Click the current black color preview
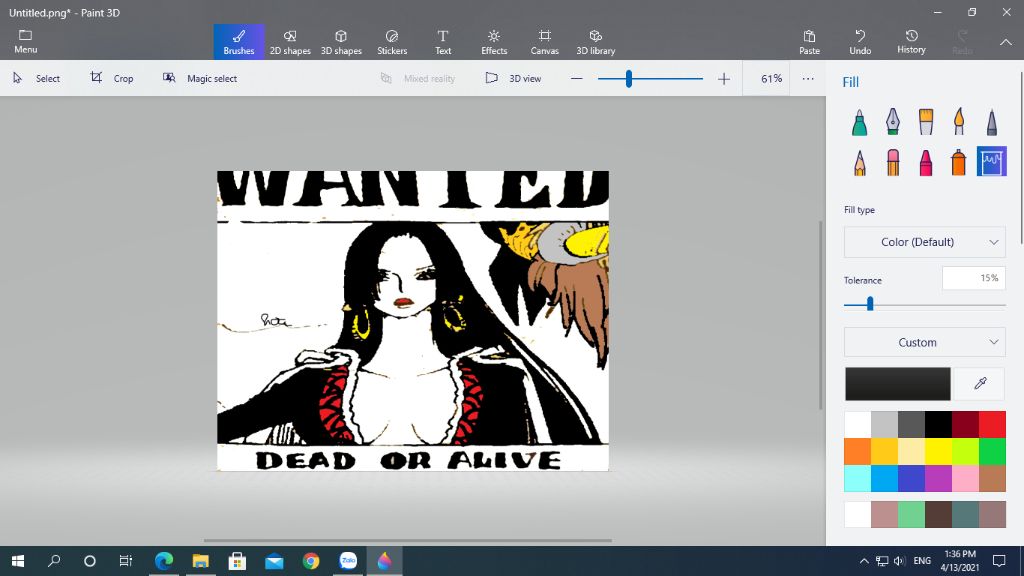The height and width of the screenshot is (576, 1024). pos(898,383)
